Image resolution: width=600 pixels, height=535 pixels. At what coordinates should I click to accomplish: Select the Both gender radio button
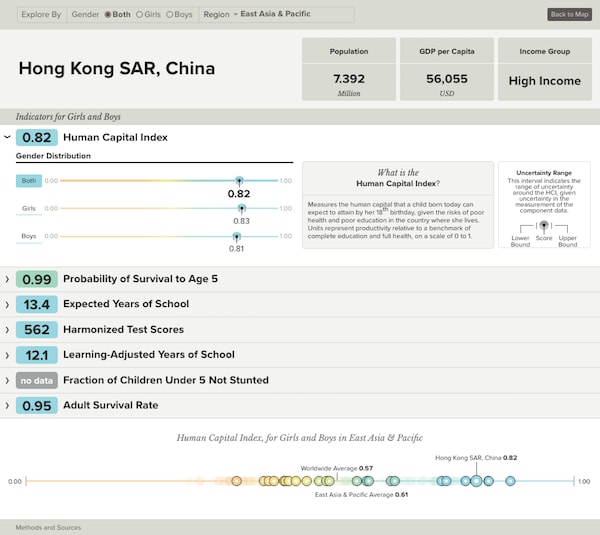tap(108, 15)
